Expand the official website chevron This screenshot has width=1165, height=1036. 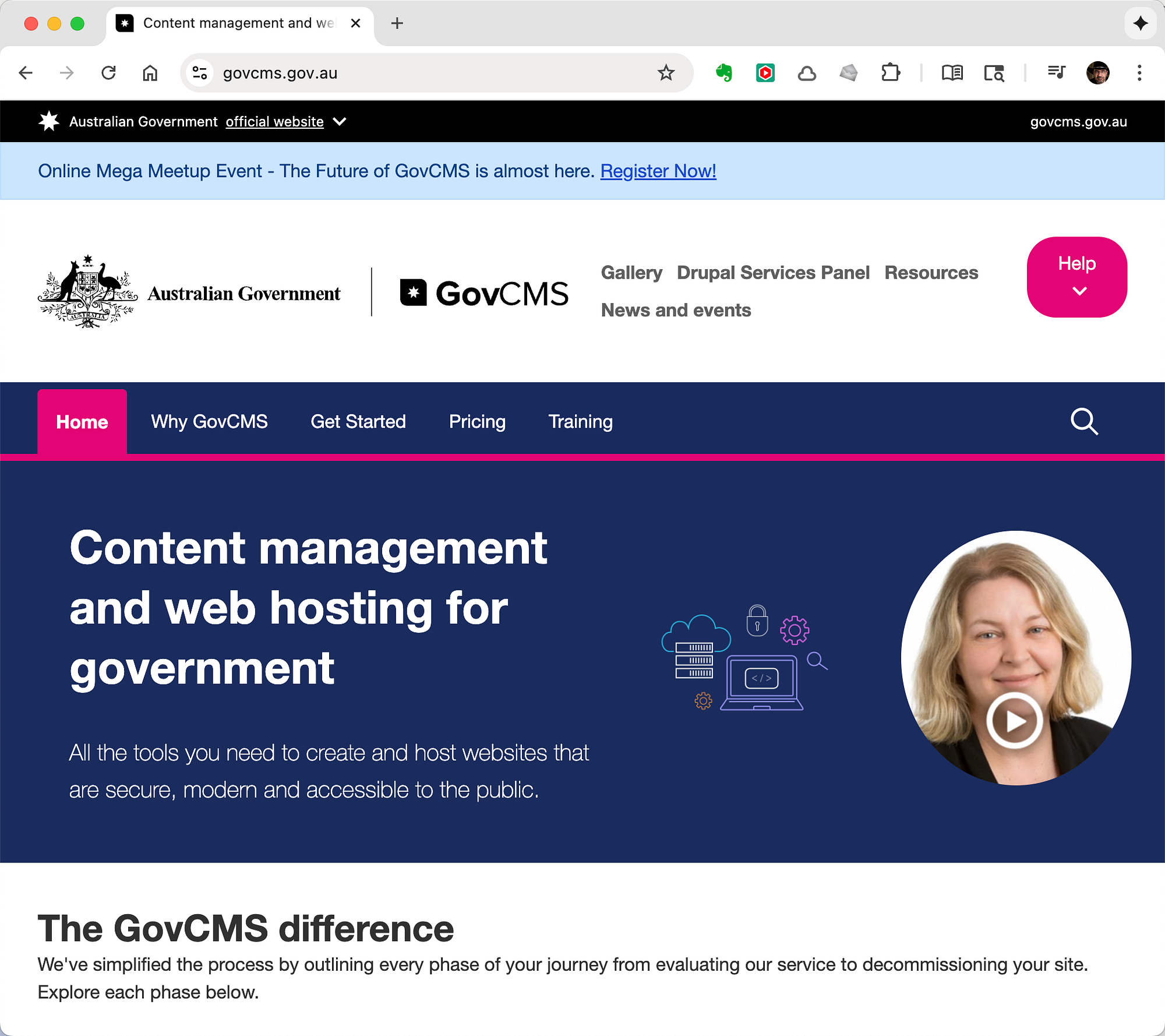340,121
